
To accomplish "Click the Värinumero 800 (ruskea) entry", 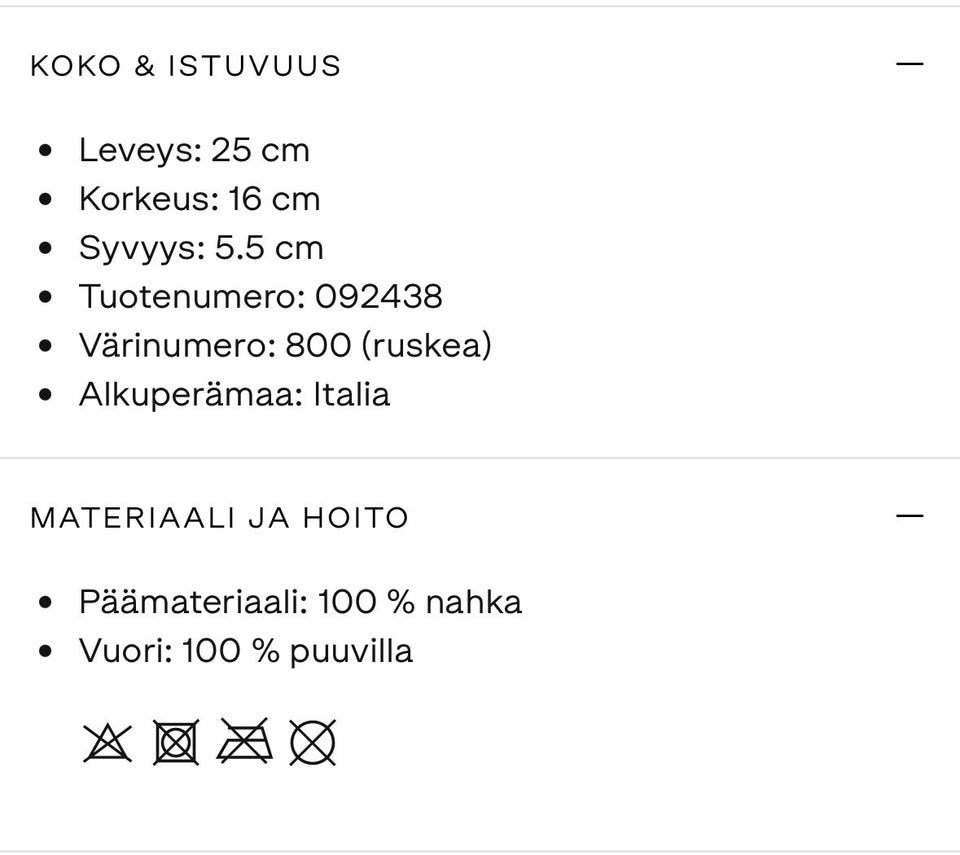I will click(287, 346).
